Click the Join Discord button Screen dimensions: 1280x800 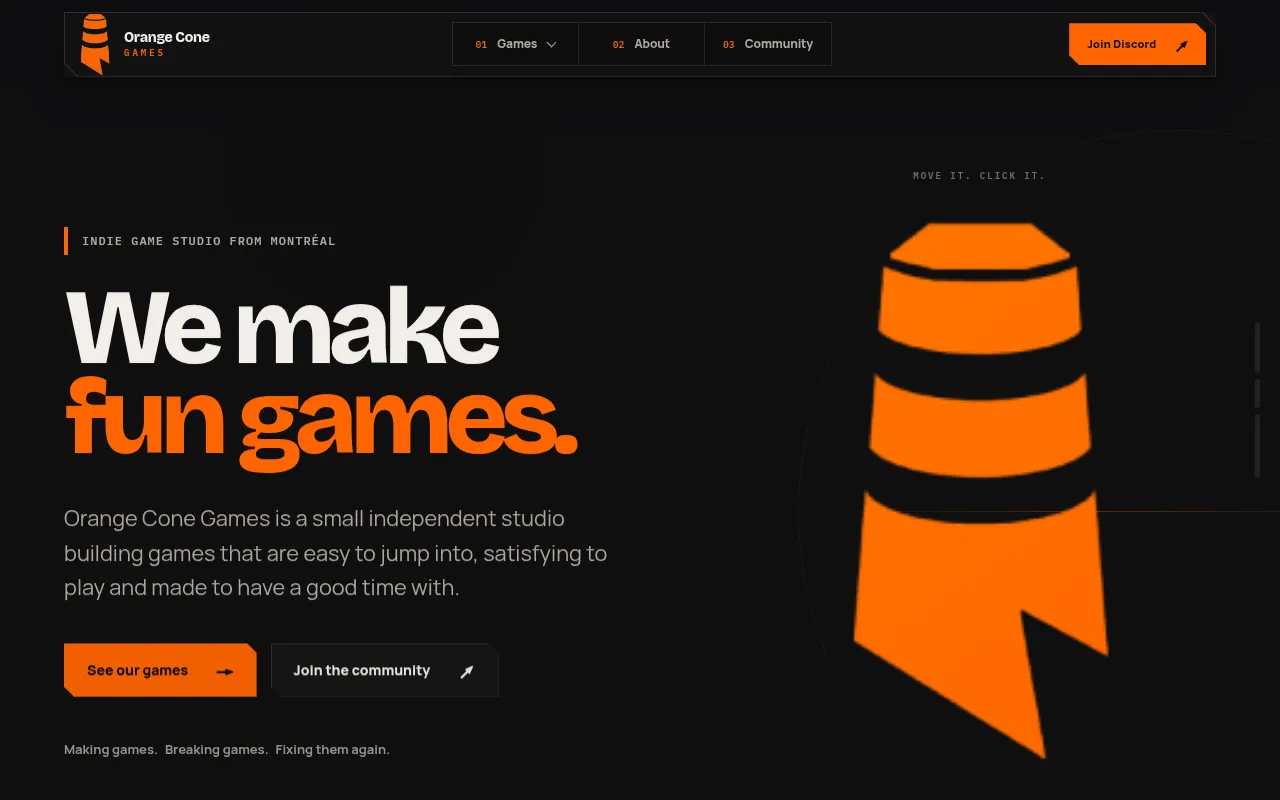tap(1137, 44)
